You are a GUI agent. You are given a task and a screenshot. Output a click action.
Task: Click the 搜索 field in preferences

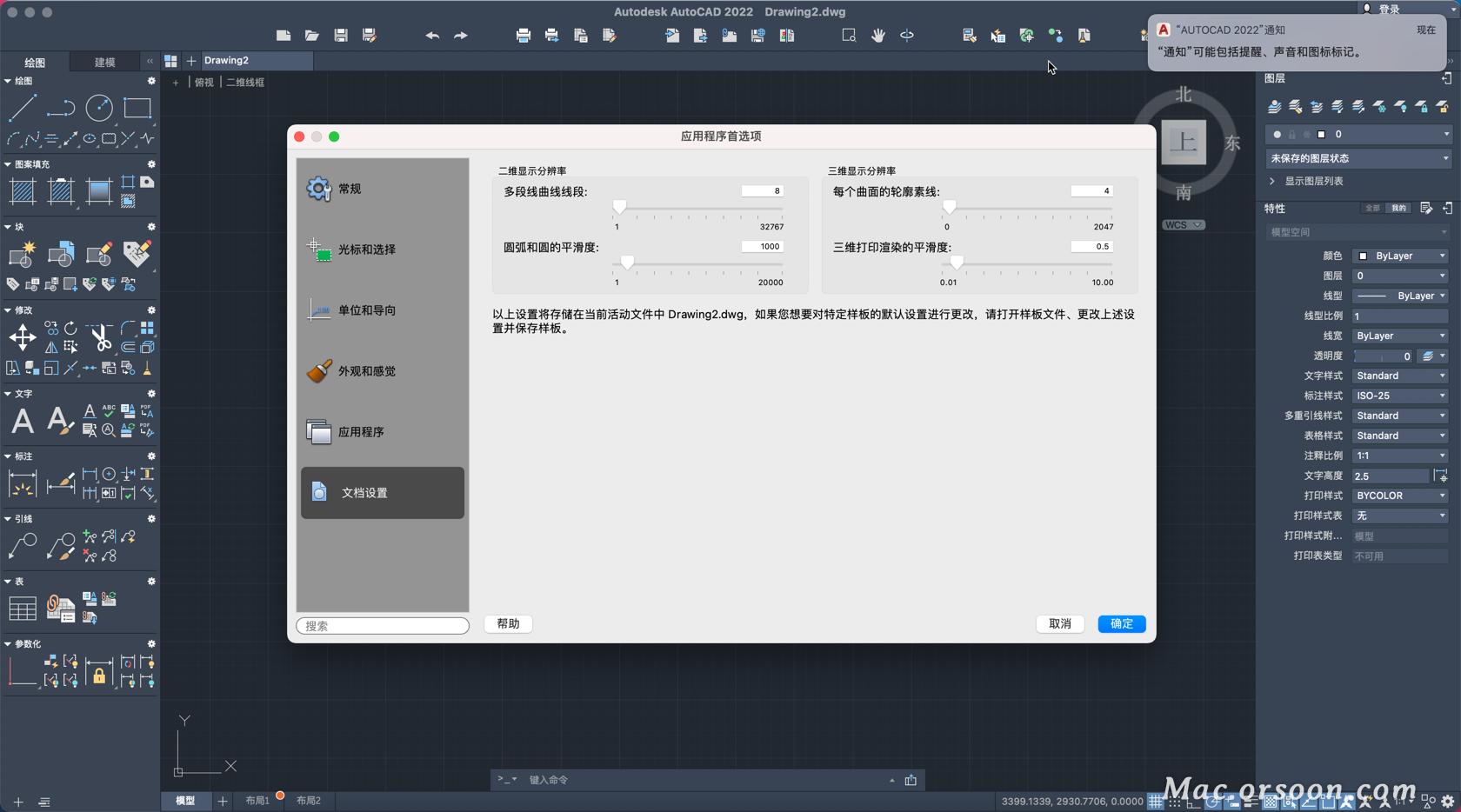[383, 626]
